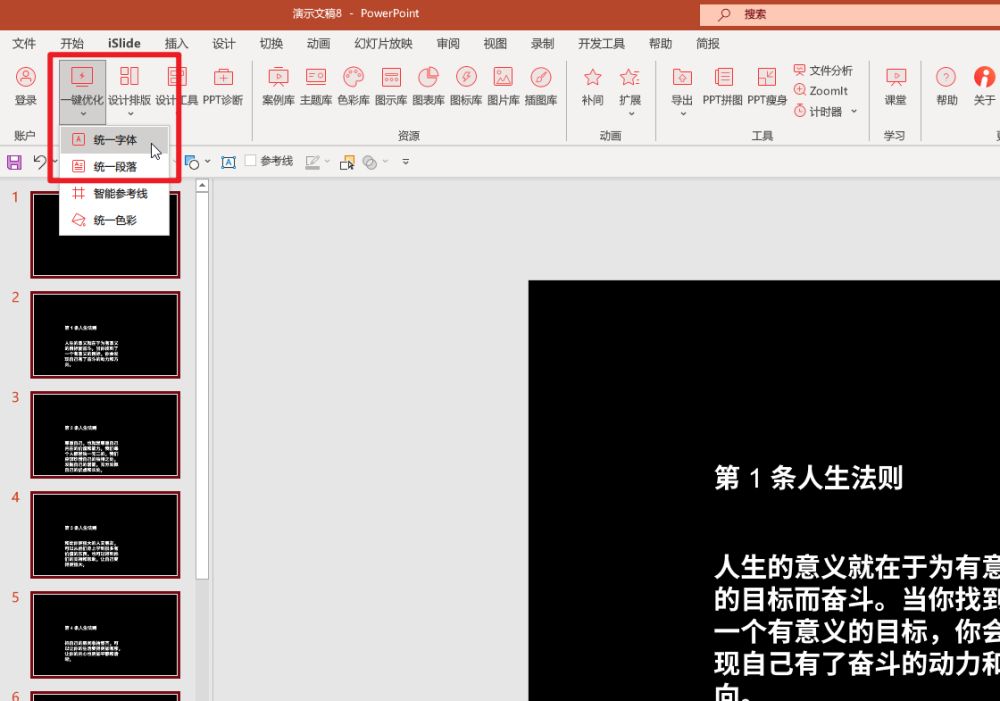Enable 智能参考线 from the optimization menu
Image resolution: width=1000 pixels, height=701 pixels.
click(x=113, y=195)
